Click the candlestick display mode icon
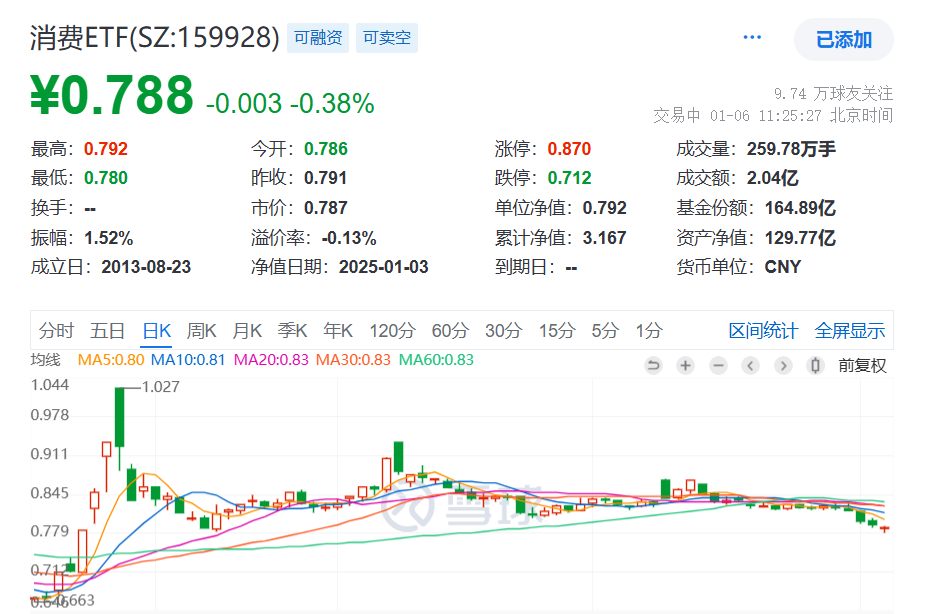The height and width of the screenshot is (614, 927). (x=812, y=365)
